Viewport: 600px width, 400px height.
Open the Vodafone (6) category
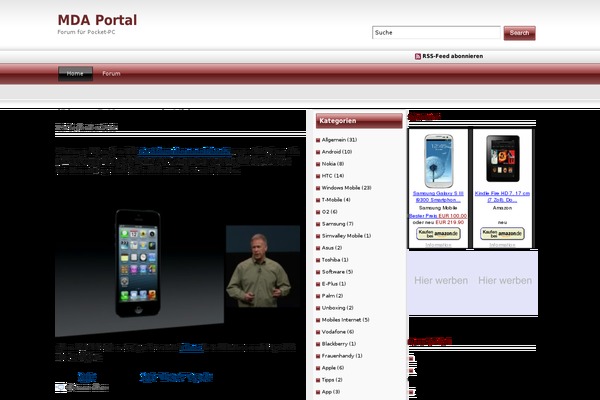(338, 331)
